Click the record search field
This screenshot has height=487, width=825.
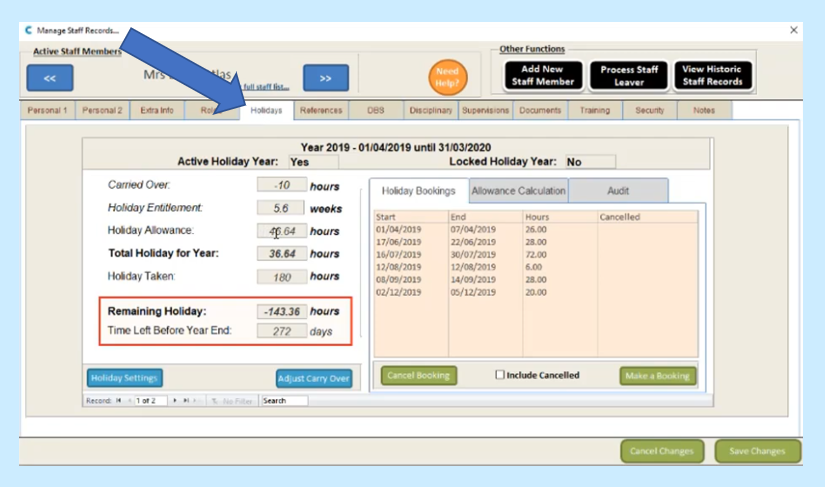[284, 401]
